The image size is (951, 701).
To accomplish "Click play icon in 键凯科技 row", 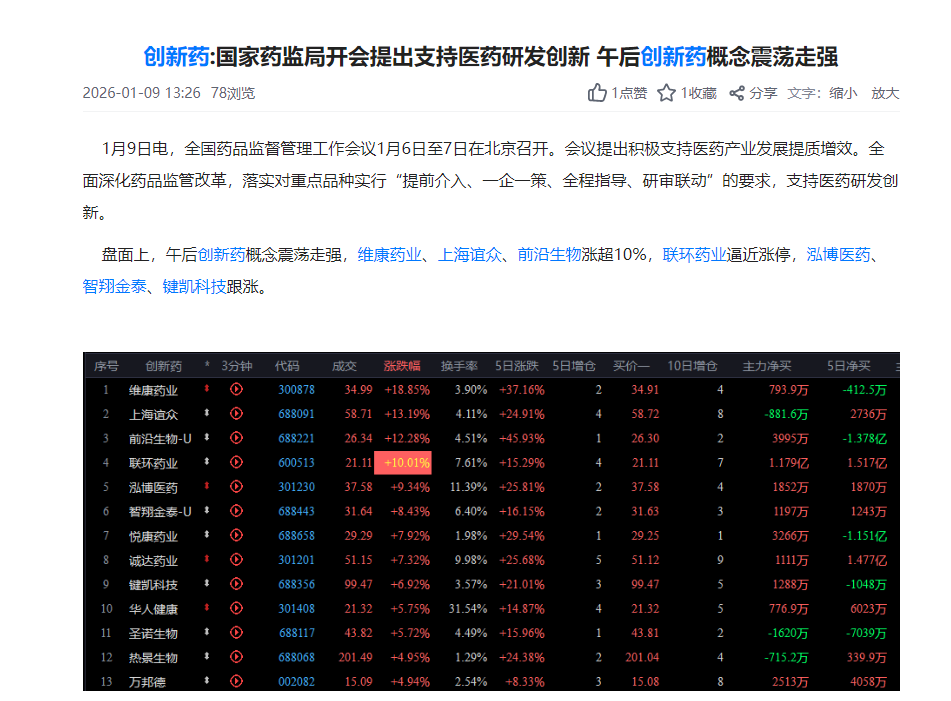I will tap(237, 584).
